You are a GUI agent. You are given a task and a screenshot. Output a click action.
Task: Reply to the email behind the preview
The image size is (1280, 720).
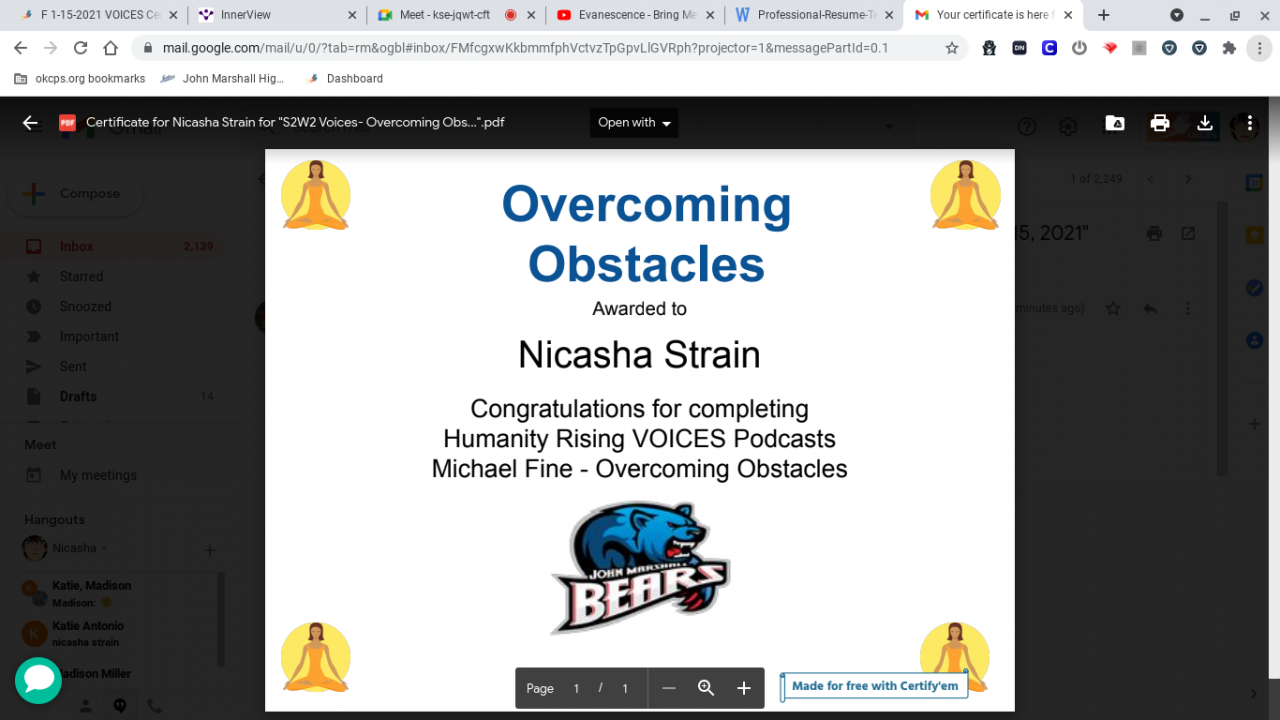click(x=1150, y=309)
